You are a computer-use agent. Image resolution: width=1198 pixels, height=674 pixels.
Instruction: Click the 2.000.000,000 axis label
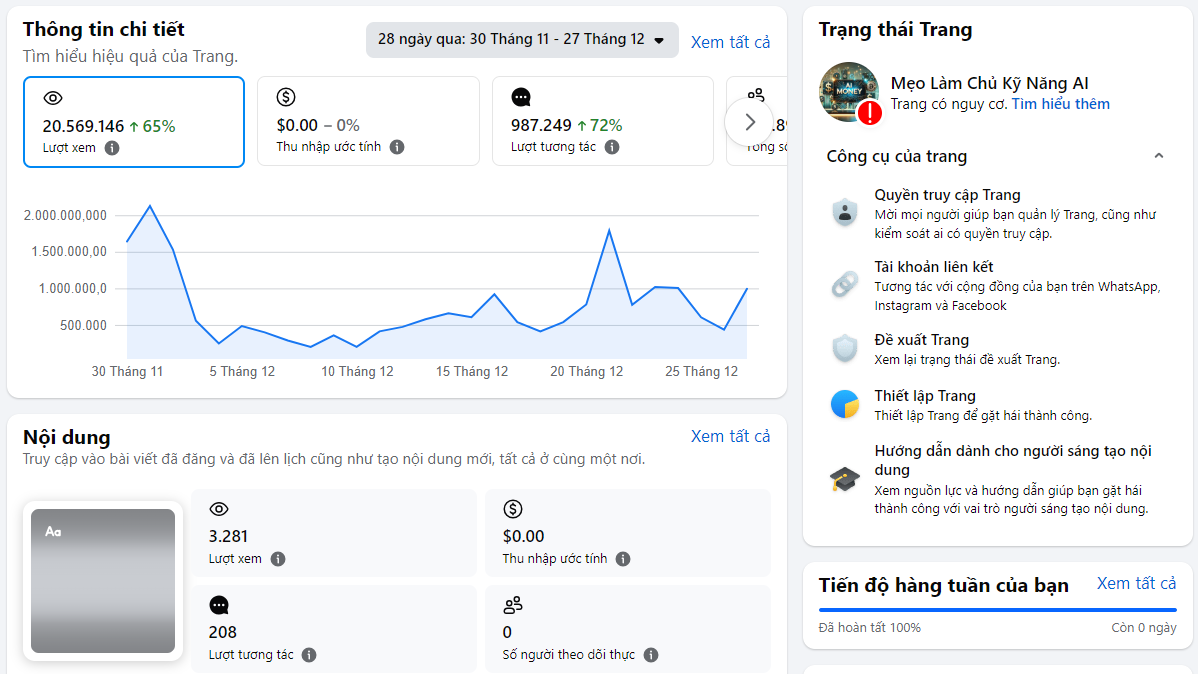point(65,215)
